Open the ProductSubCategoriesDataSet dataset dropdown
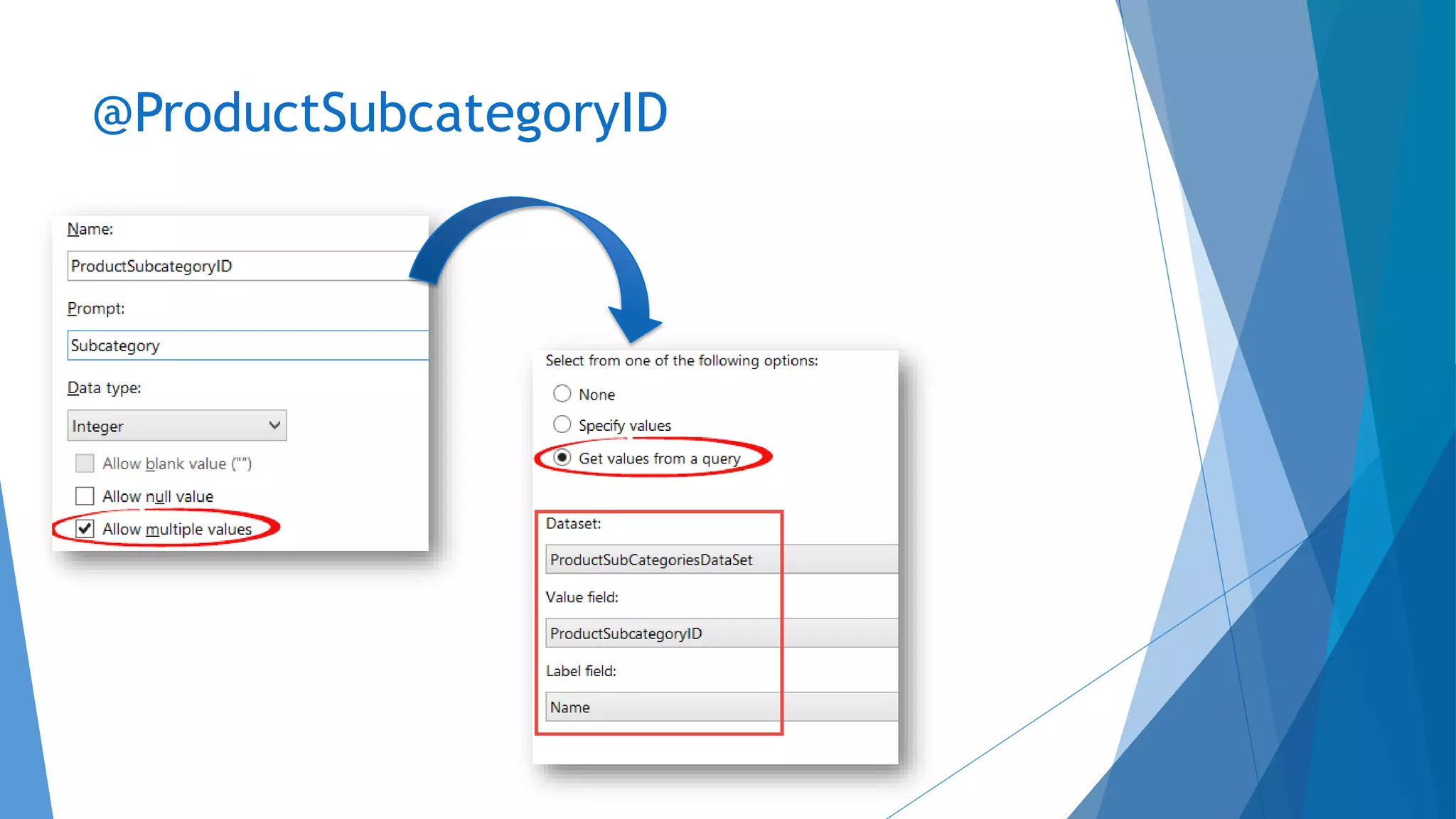The height and width of the screenshot is (819, 1456). click(719, 560)
